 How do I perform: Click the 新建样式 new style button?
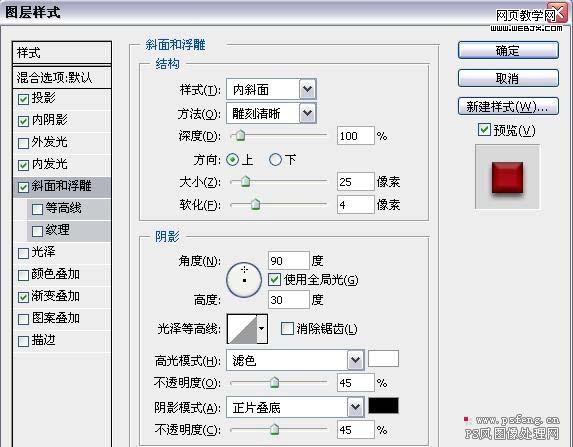[508, 106]
